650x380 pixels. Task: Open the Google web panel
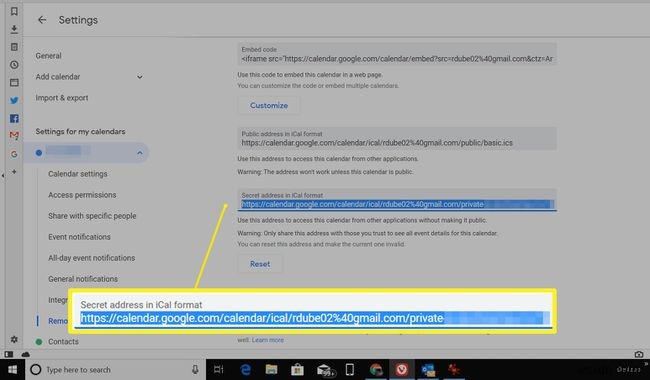(x=14, y=154)
